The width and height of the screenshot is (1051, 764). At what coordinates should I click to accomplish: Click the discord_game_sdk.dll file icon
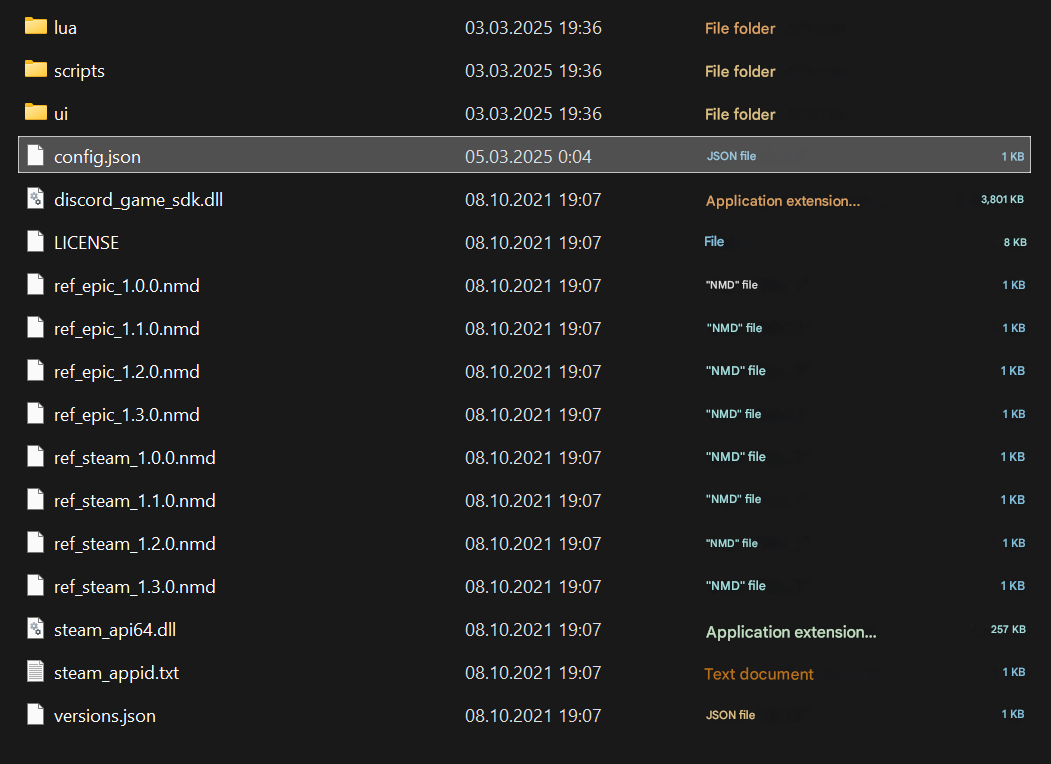coord(36,199)
